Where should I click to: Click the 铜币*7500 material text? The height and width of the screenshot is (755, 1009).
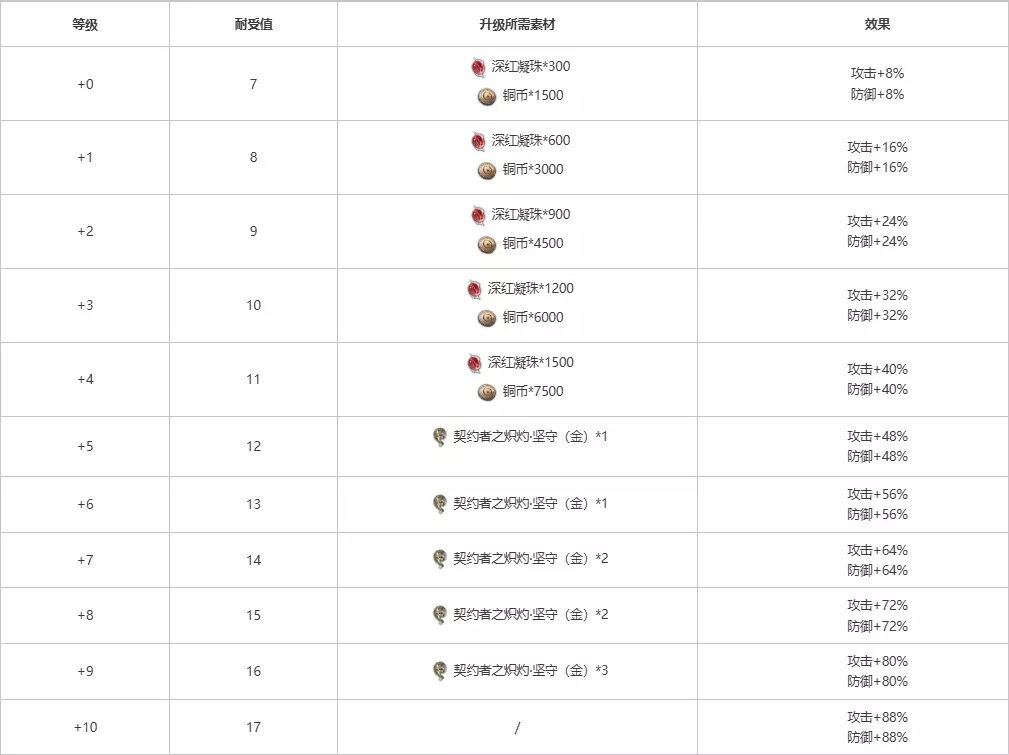(x=533, y=392)
